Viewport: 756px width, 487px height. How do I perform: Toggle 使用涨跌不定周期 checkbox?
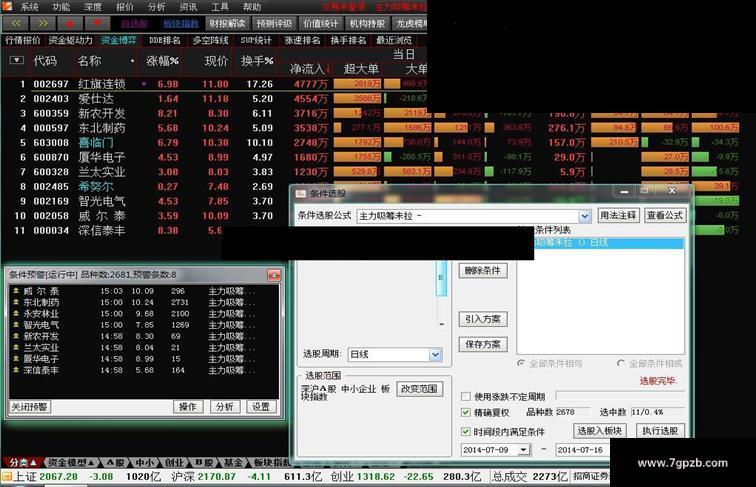click(x=466, y=396)
